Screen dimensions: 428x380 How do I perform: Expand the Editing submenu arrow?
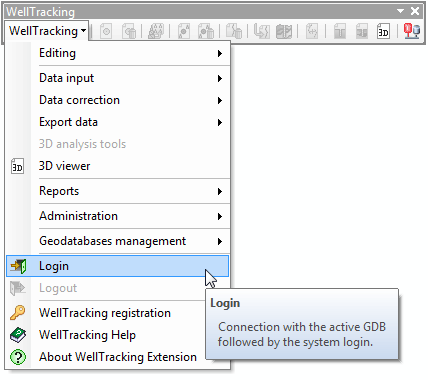pyautogui.click(x=219, y=53)
